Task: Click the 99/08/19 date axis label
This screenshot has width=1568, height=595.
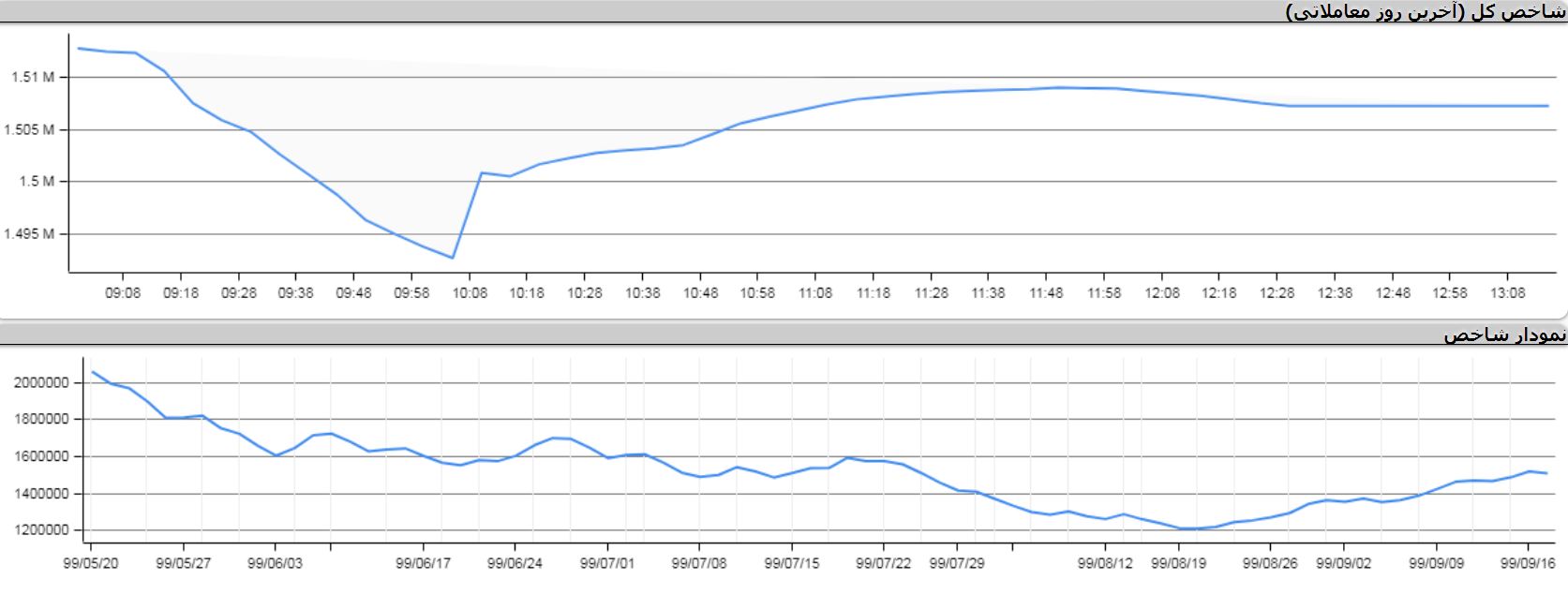Action: [1178, 564]
